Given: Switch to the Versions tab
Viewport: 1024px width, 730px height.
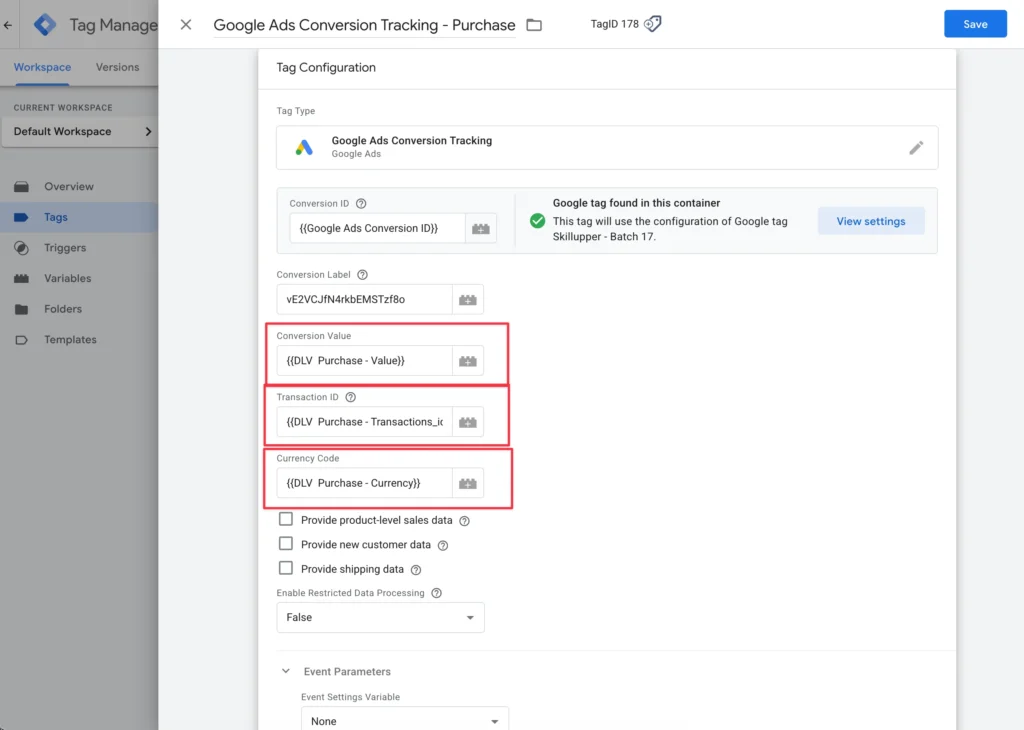Looking at the screenshot, I should click(x=118, y=67).
